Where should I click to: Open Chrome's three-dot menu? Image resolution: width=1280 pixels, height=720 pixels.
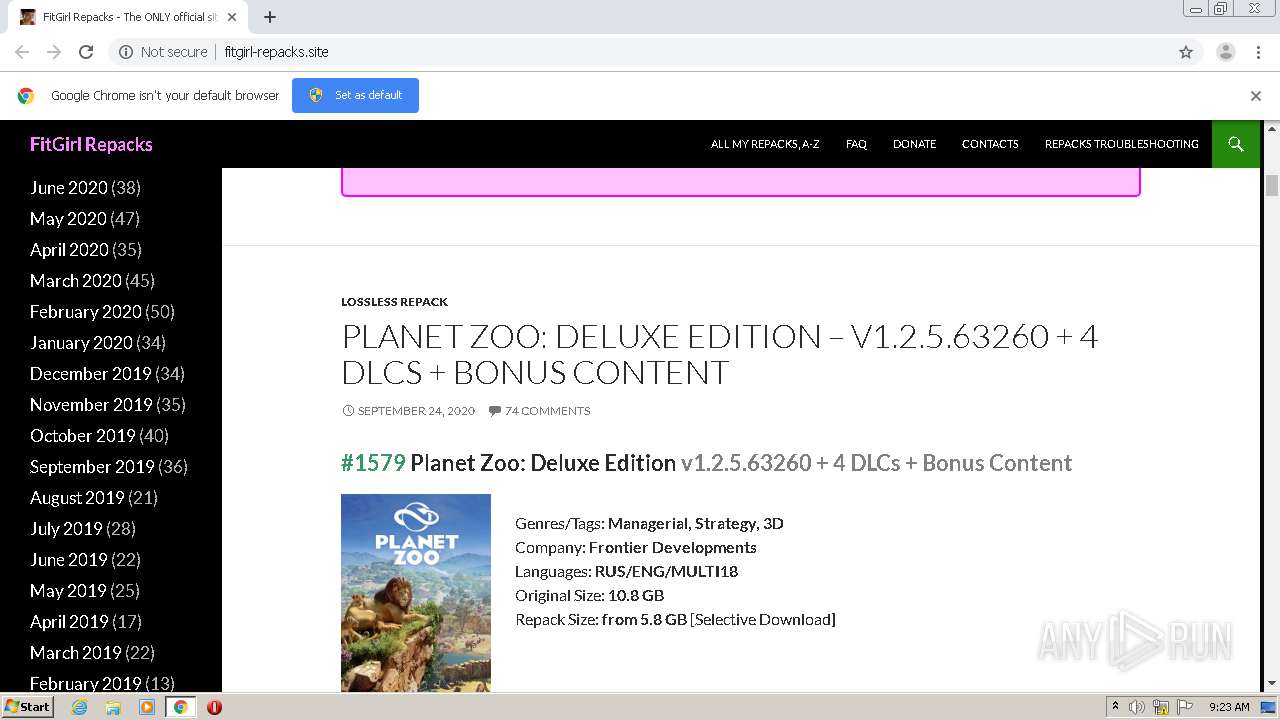tap(1258, 52)
